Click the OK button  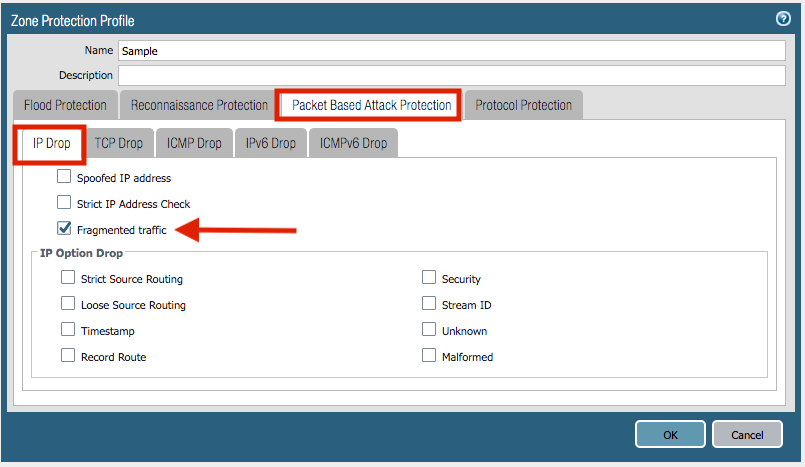coord(670,435)
